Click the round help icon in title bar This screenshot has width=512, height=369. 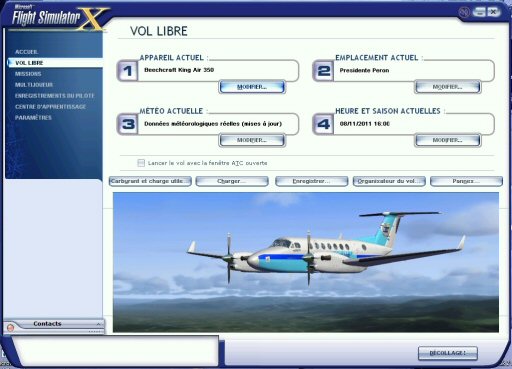point(464,12)
